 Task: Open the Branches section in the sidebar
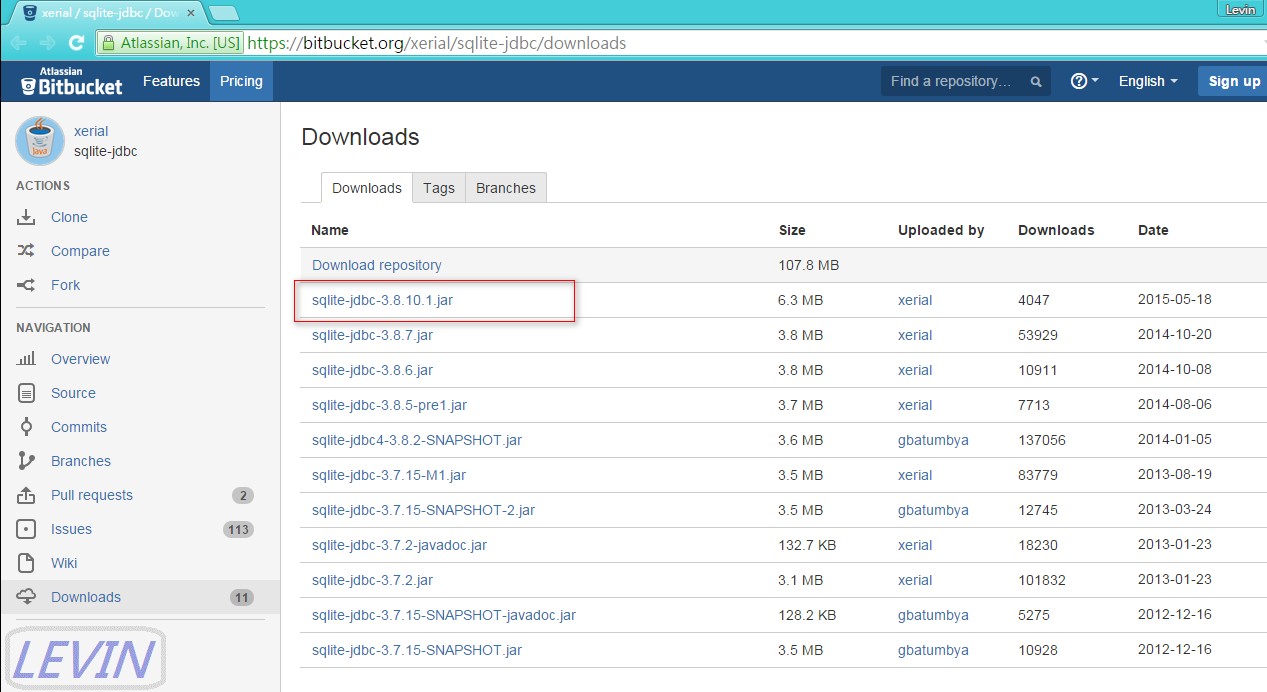pyautogui.click(x=80, y=461)
